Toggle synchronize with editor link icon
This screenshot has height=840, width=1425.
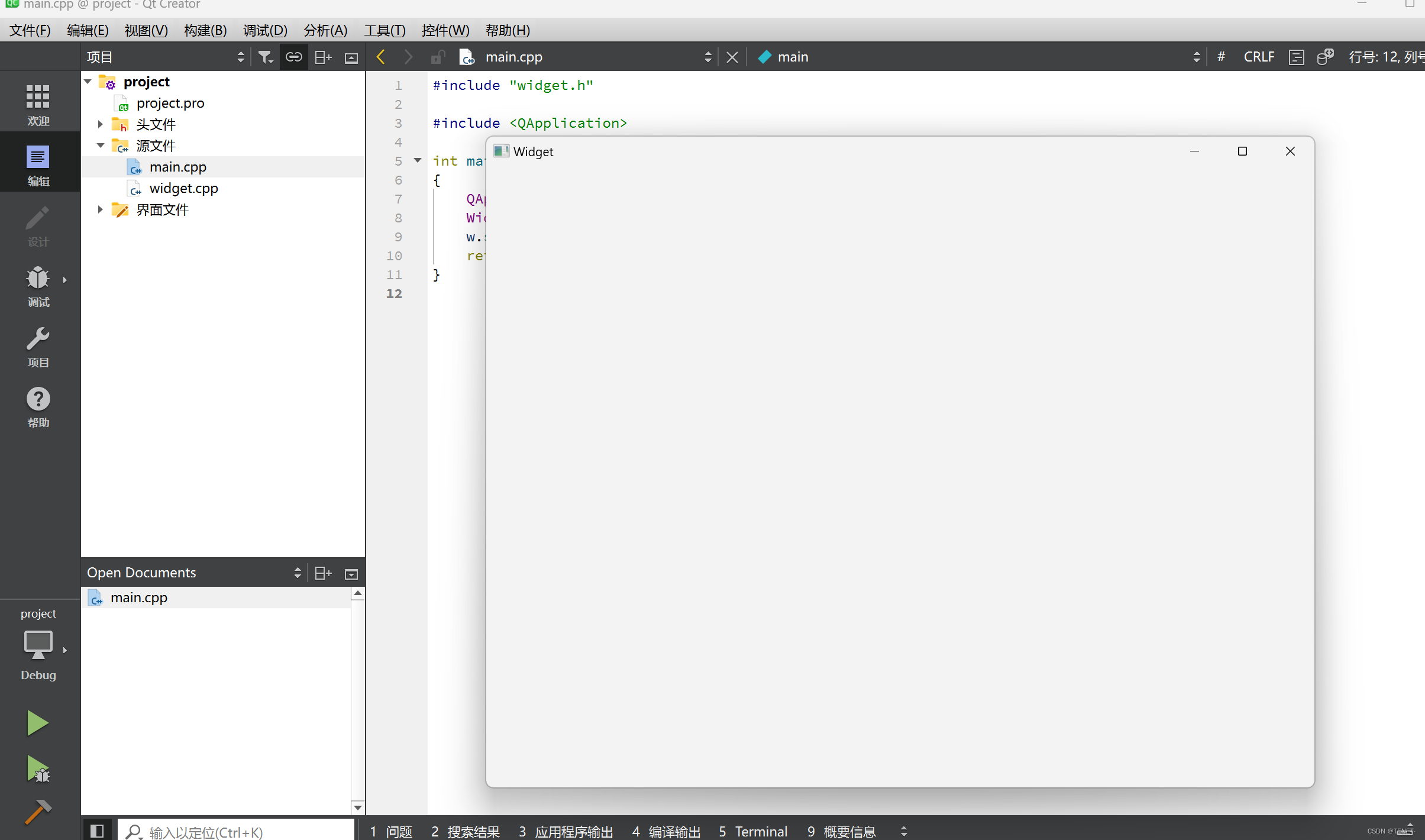pos(294,57)
